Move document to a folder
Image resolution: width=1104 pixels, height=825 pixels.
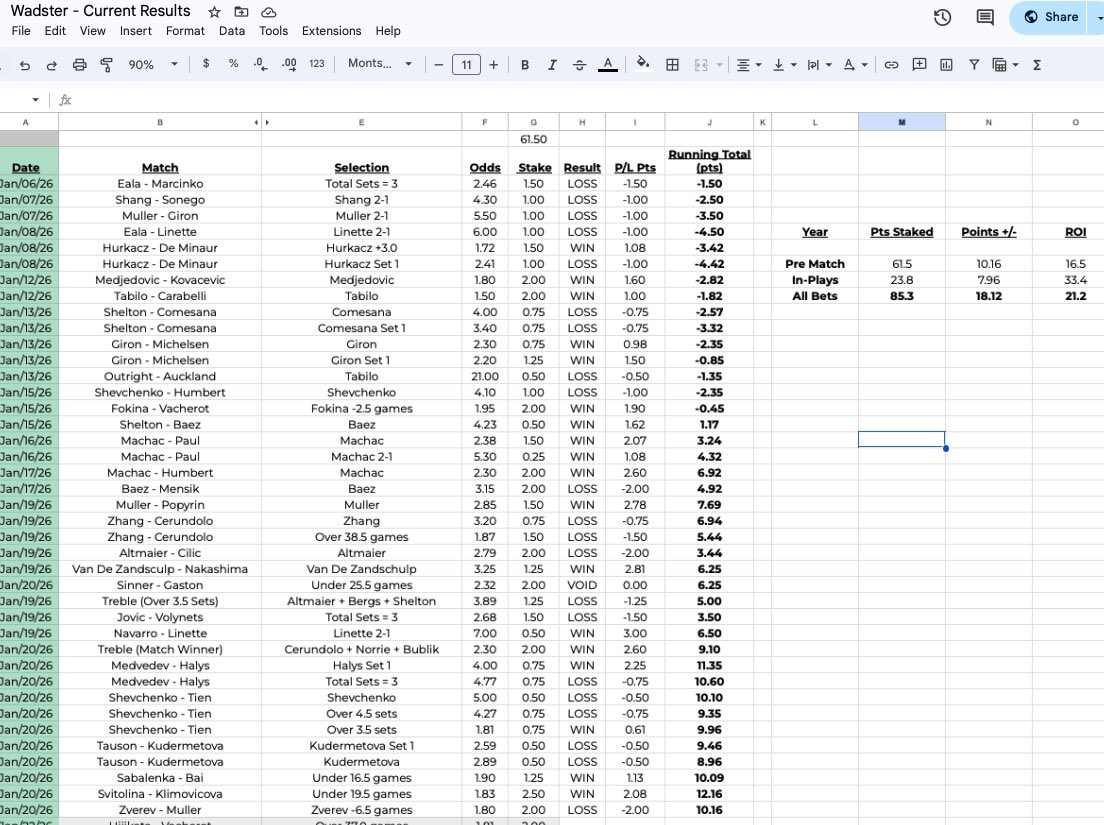point(242,12)
